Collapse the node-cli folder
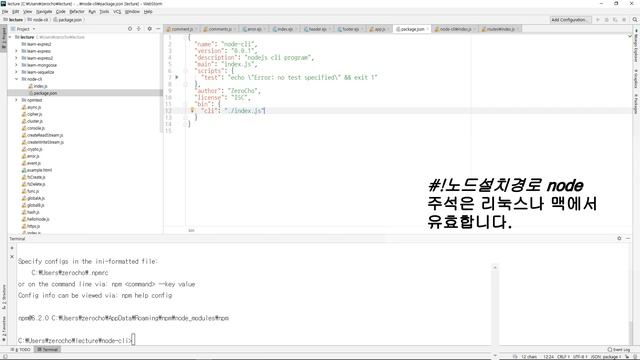The height and width of the screenshot is (360, 640). tap(16, 79)
